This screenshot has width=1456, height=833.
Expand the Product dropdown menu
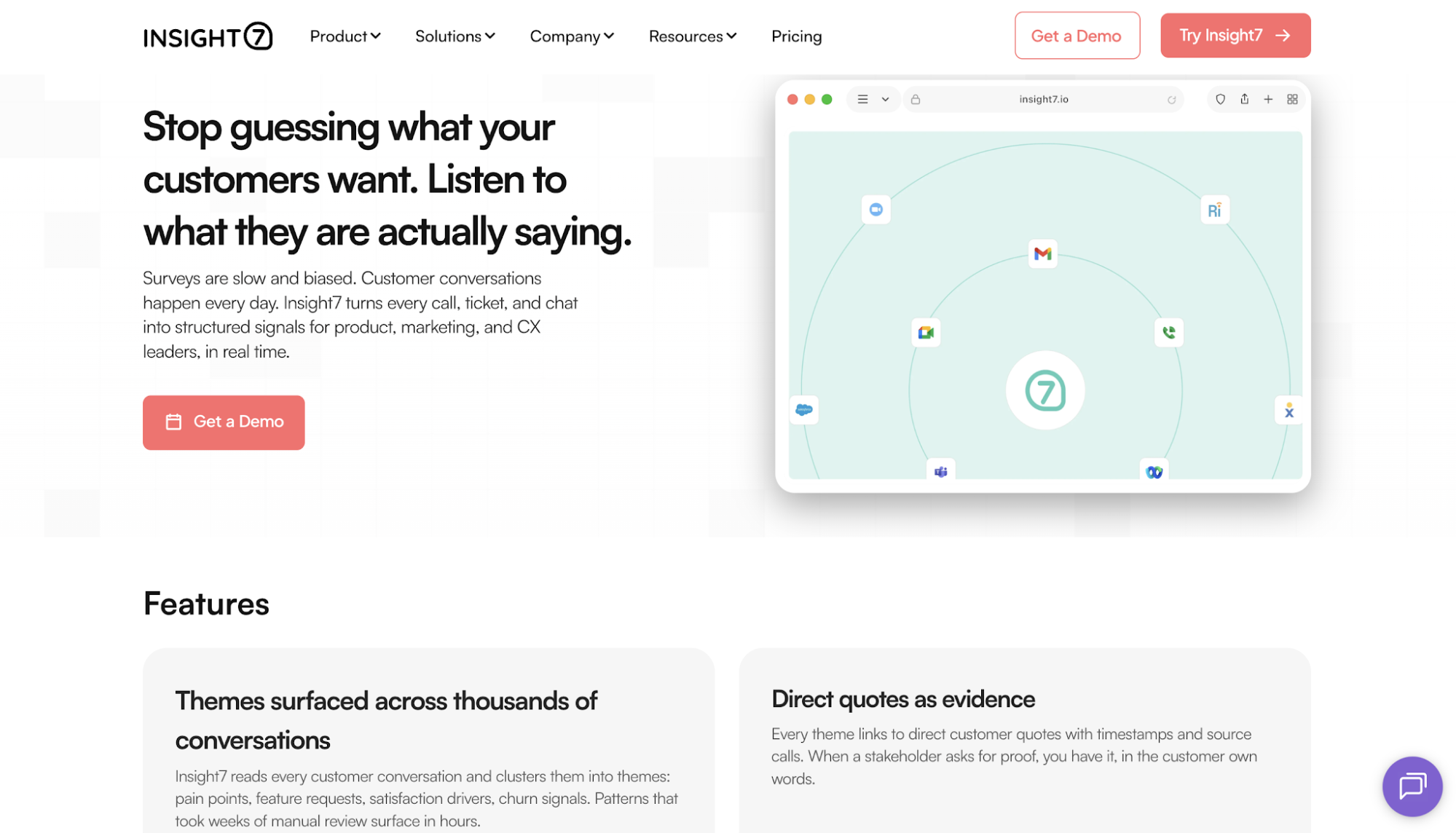click(x=345, y=36)
